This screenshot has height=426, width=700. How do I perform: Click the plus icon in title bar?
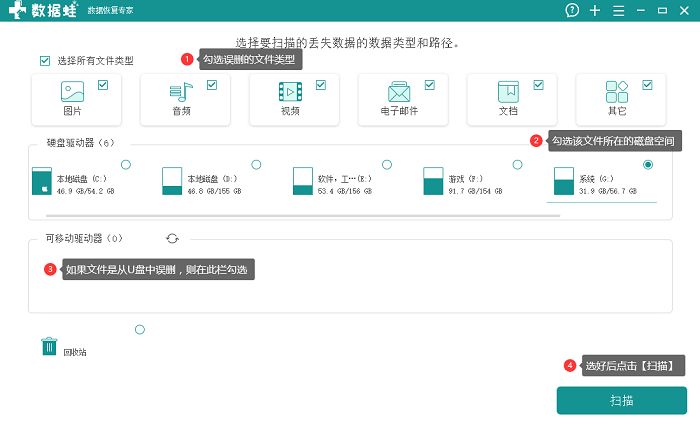point(595,10)
